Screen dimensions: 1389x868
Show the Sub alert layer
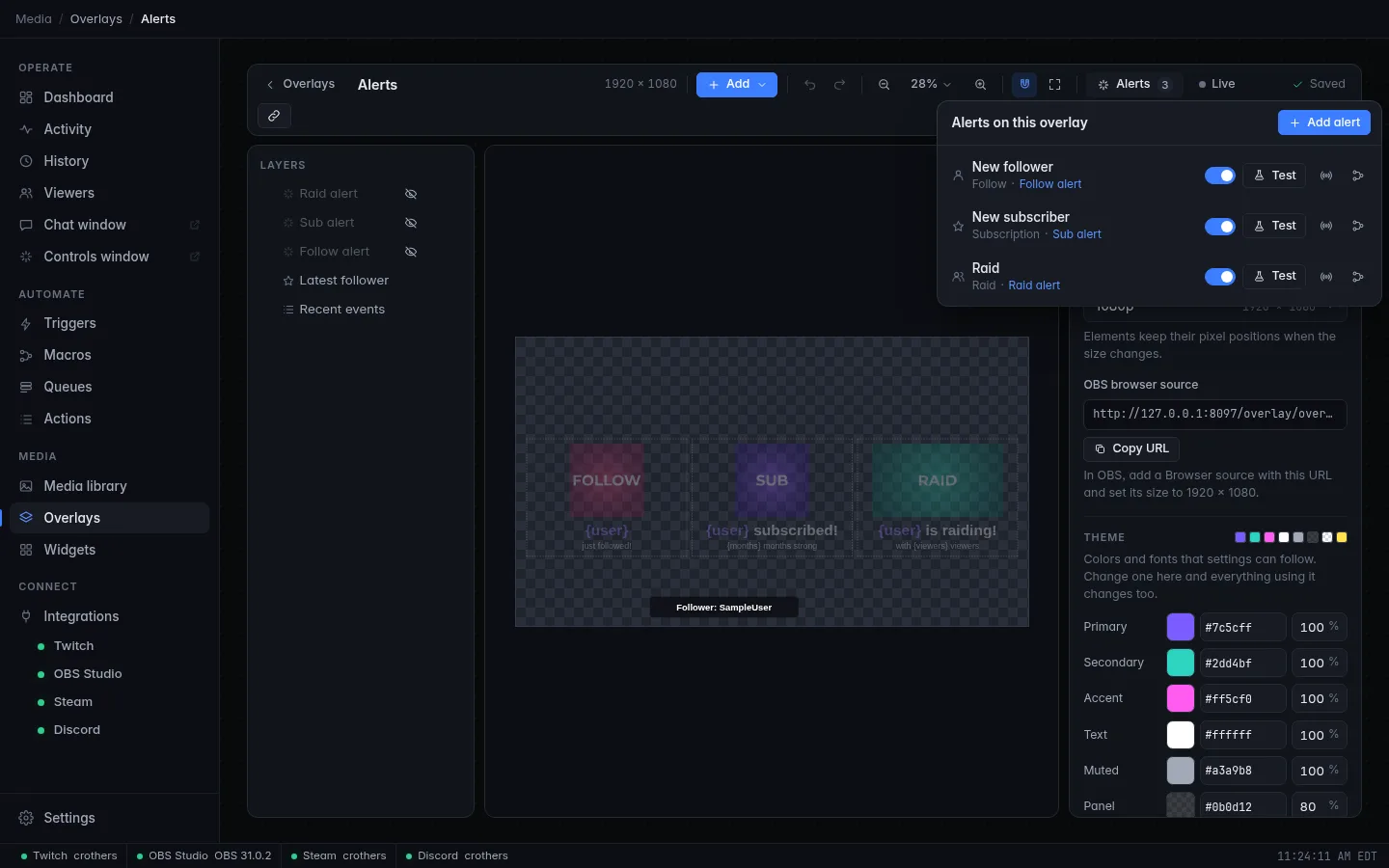411,223
